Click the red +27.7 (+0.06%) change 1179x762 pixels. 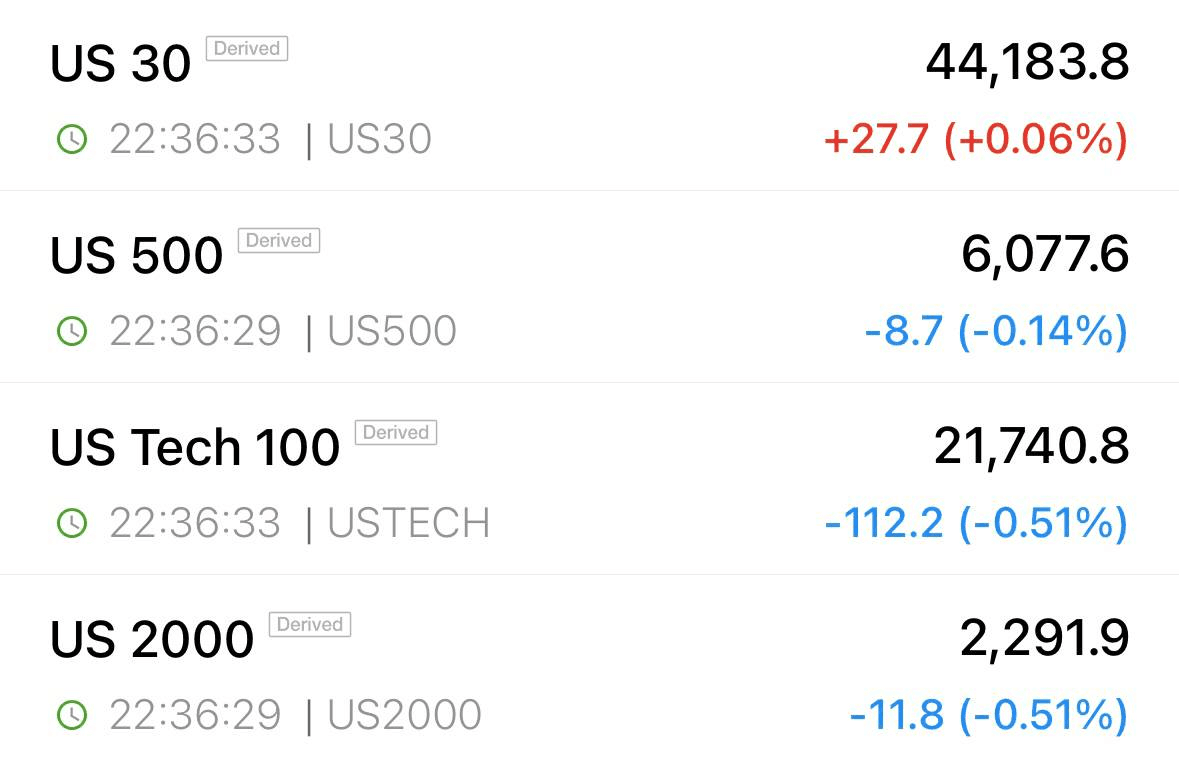click(976, 140)
